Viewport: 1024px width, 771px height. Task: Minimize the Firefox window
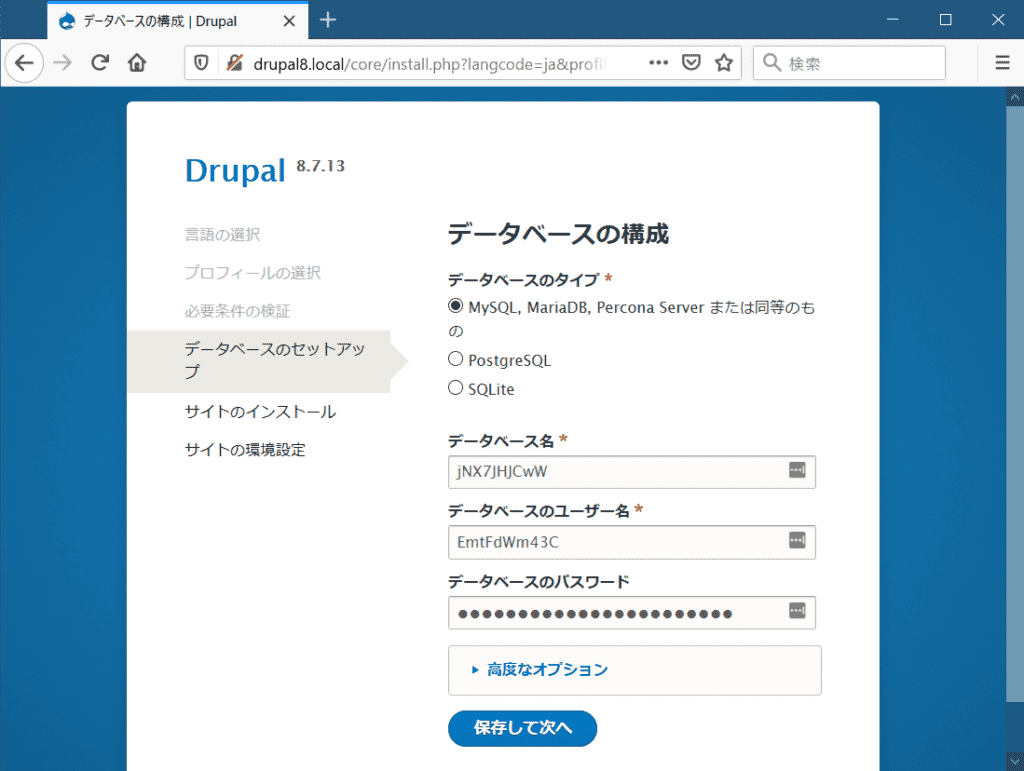[x=893, y=20]
